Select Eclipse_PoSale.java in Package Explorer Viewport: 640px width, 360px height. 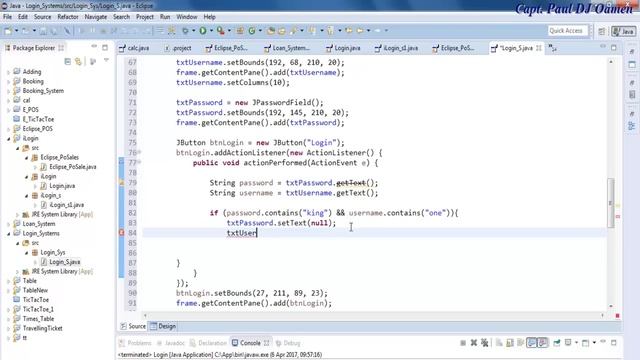pyautogui.click(x=73, y=167)
